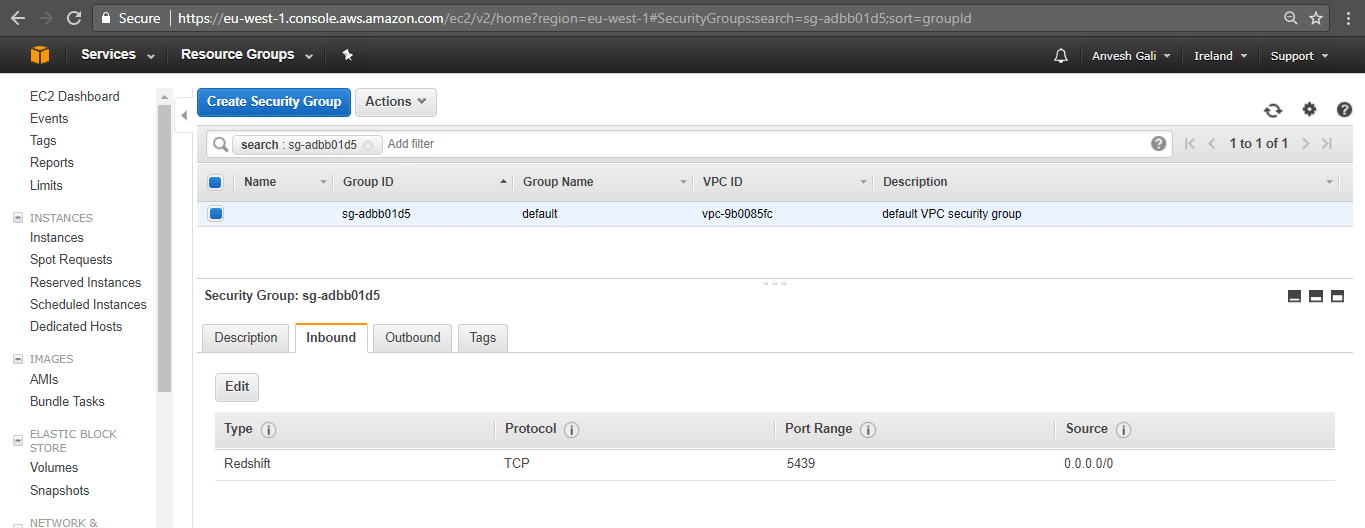This screenshot has width=1365, height=528.
Task: Maximize the details pane layout icon
Action: click(x=1337, y=296)
